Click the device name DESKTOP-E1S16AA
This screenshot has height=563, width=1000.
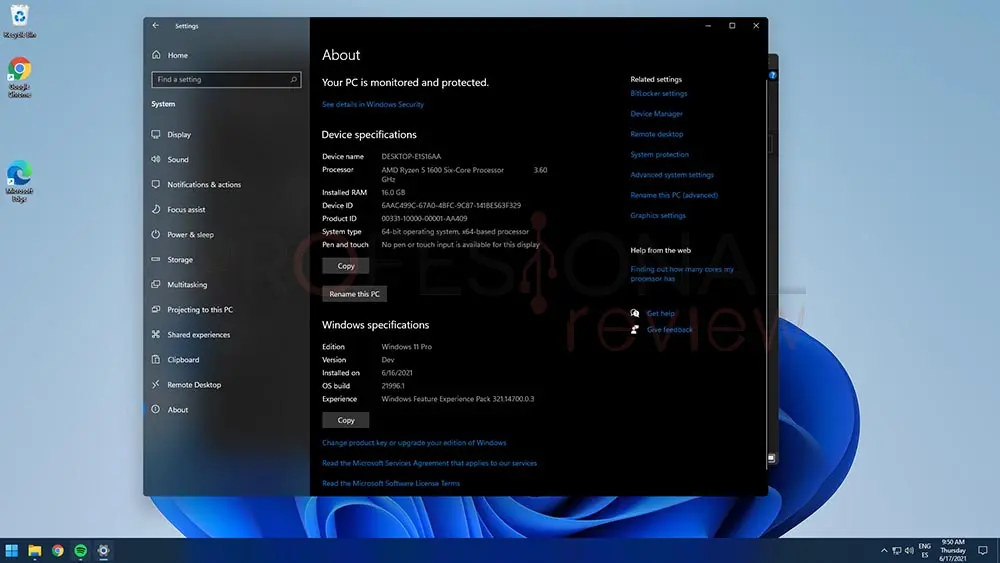(411, 156)
